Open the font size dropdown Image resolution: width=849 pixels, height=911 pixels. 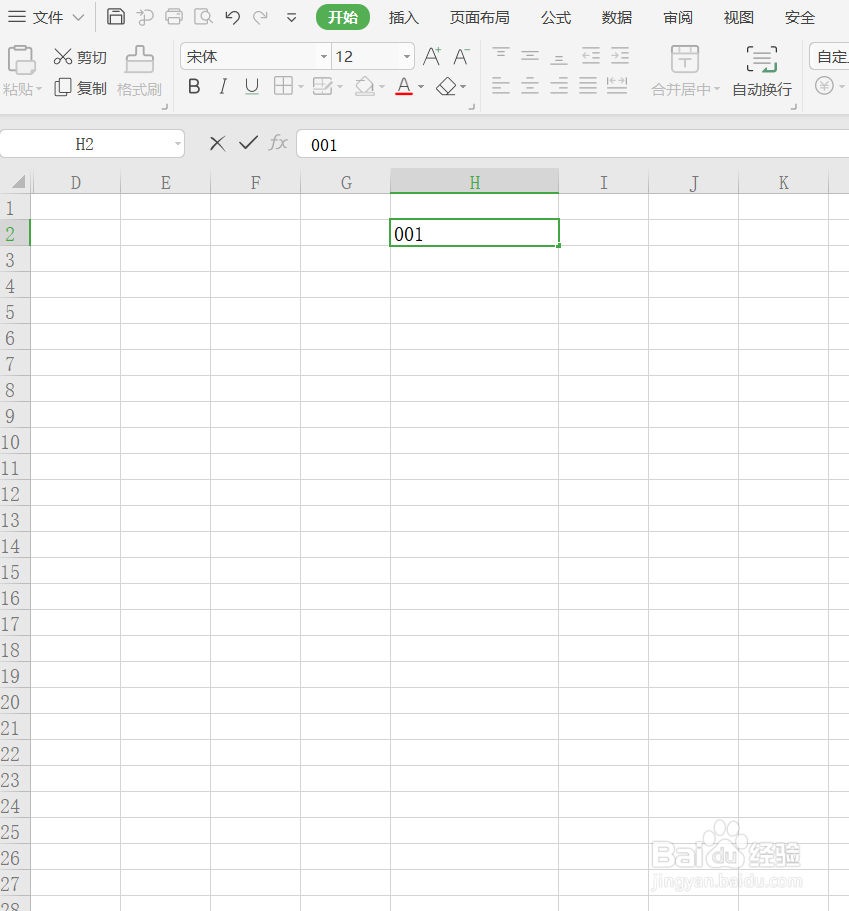[407, 56]
